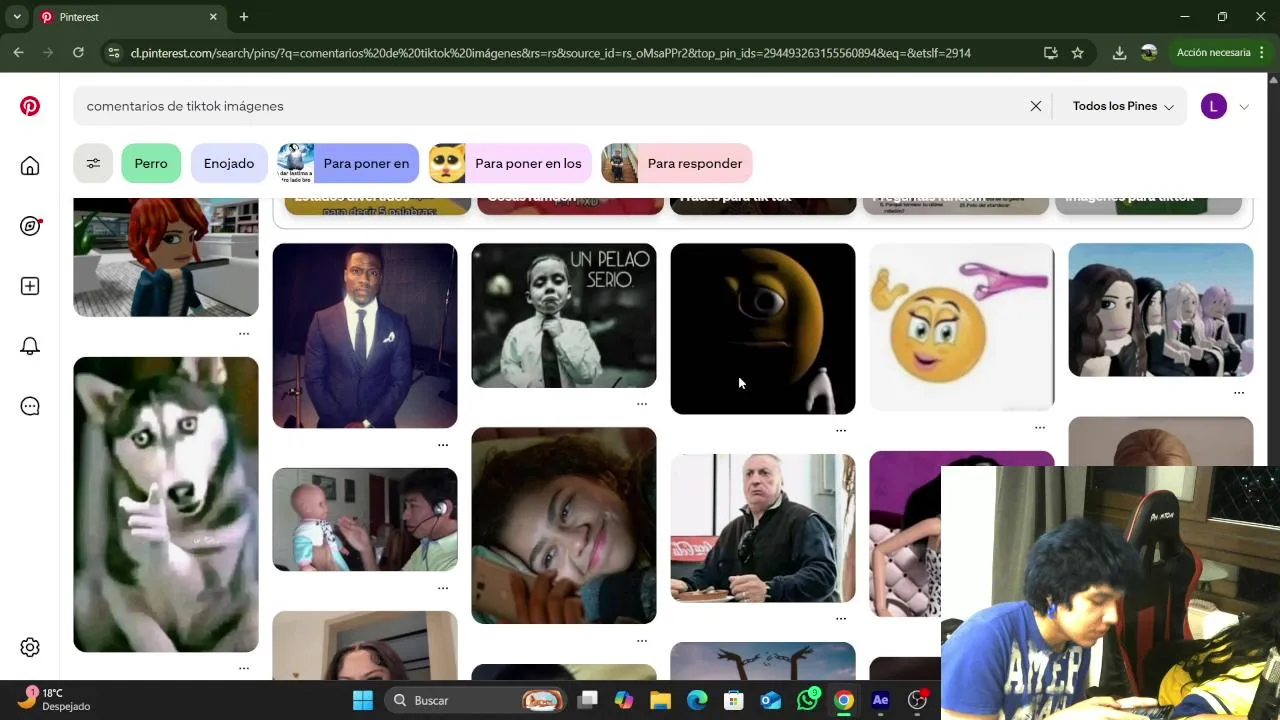Expand the account chevron next to the avatar
Image resolution: width=1280 pixels, height=720 pixels.
coord(1244,107)
